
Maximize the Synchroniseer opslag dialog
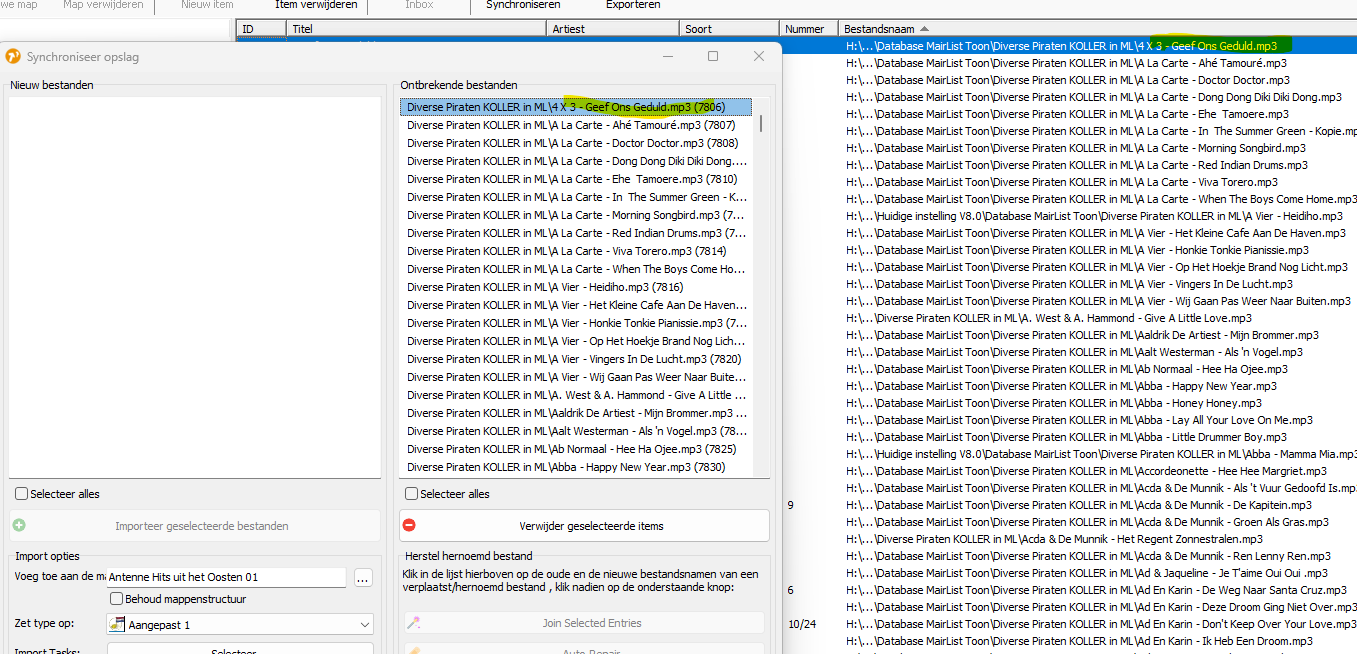coord(713,57)
